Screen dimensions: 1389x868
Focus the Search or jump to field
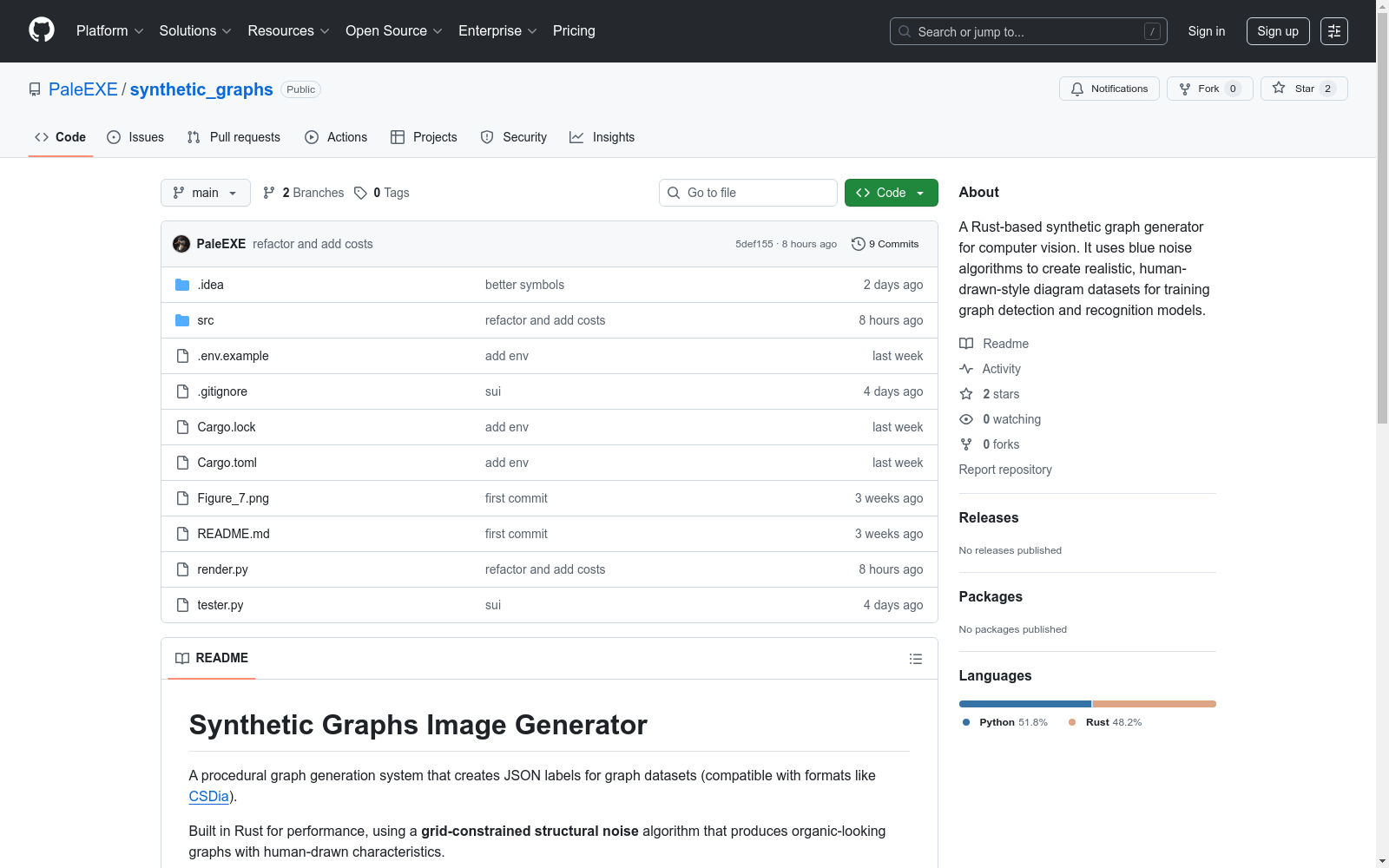tap(1029, 31)
